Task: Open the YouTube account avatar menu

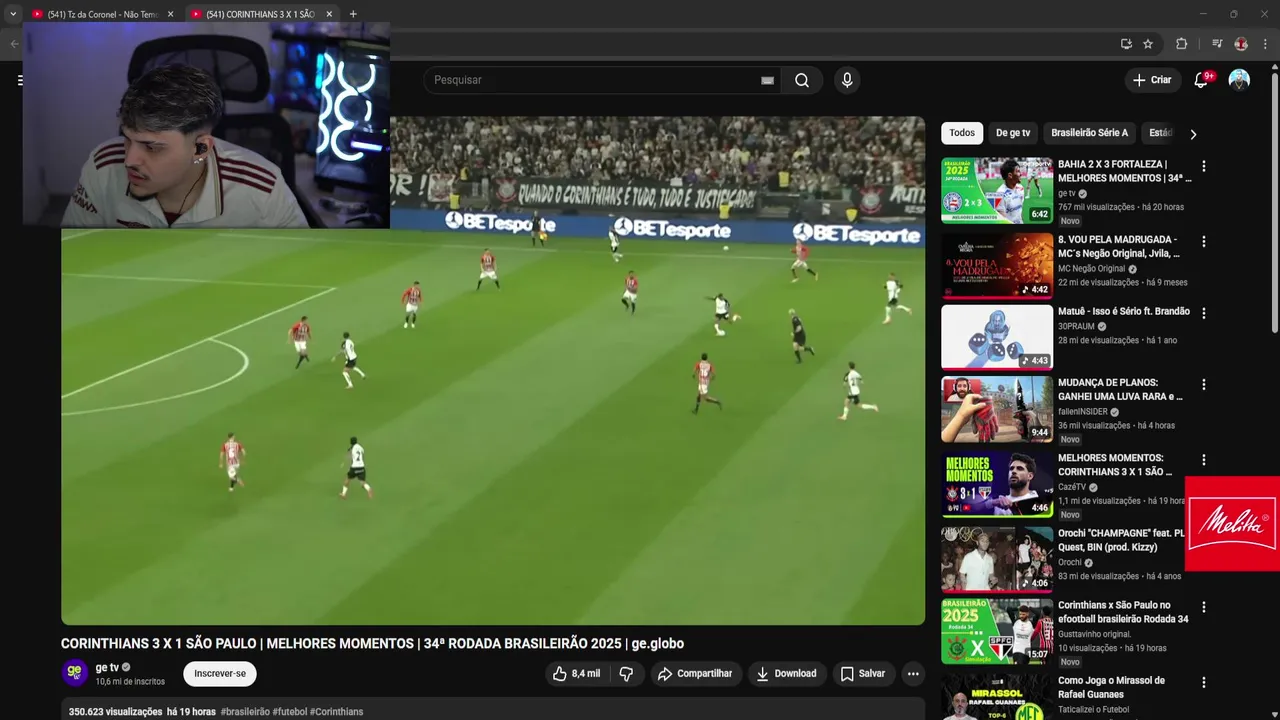Action: 1239,80
